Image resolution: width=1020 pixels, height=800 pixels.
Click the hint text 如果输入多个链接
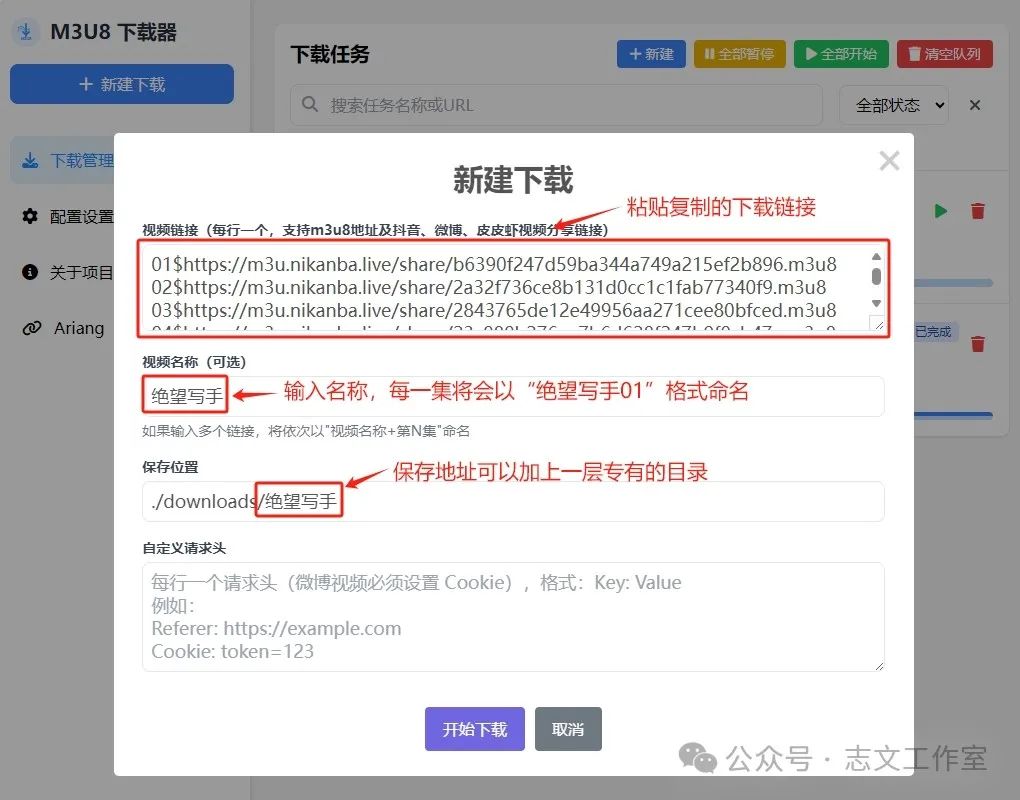tap(306, 431)
